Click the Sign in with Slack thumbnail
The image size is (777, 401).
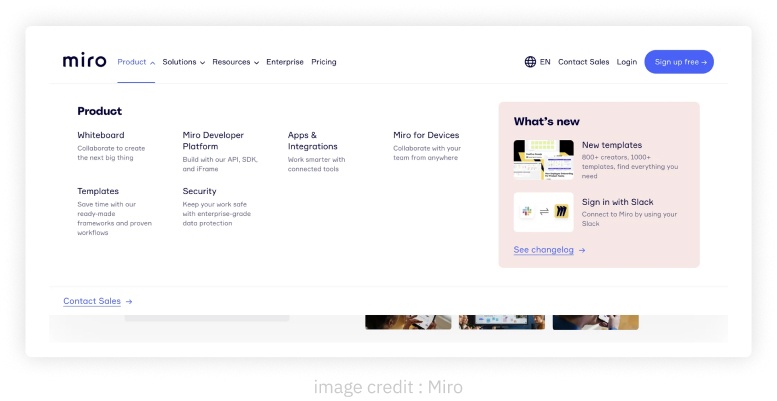point(544,212)
